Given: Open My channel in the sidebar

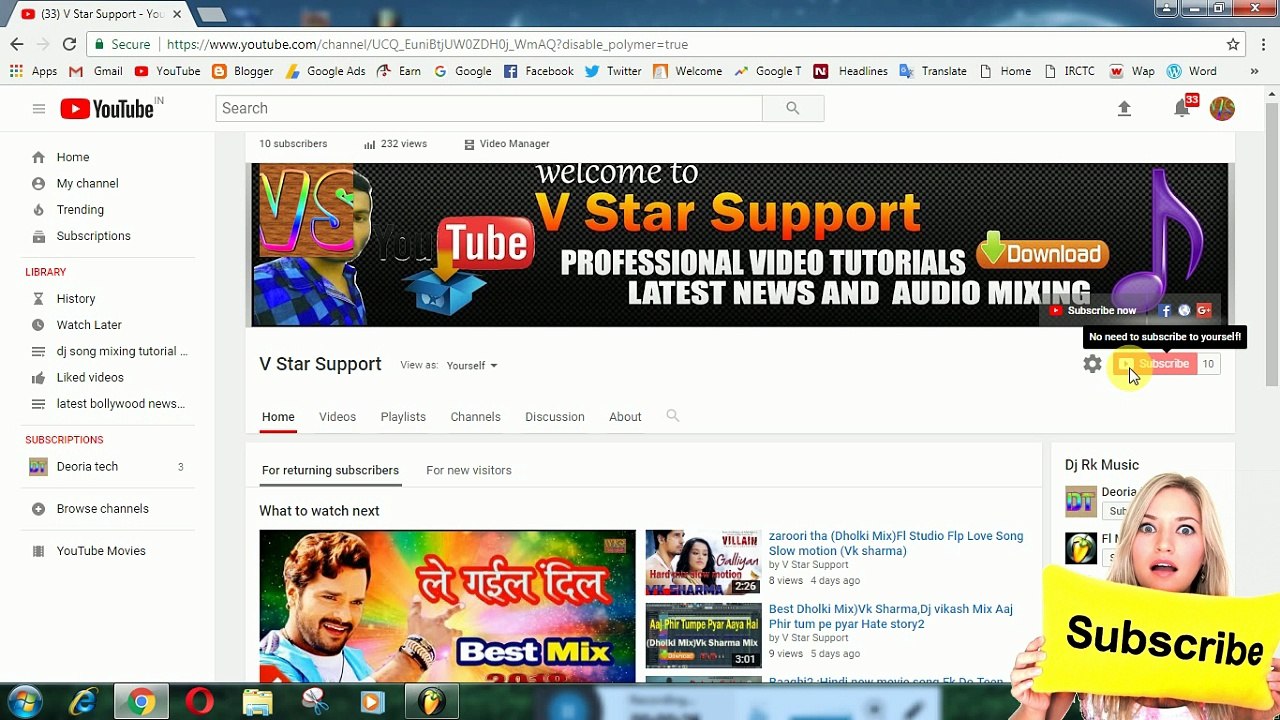Looking at the screenshot, I should pos(87,184).
